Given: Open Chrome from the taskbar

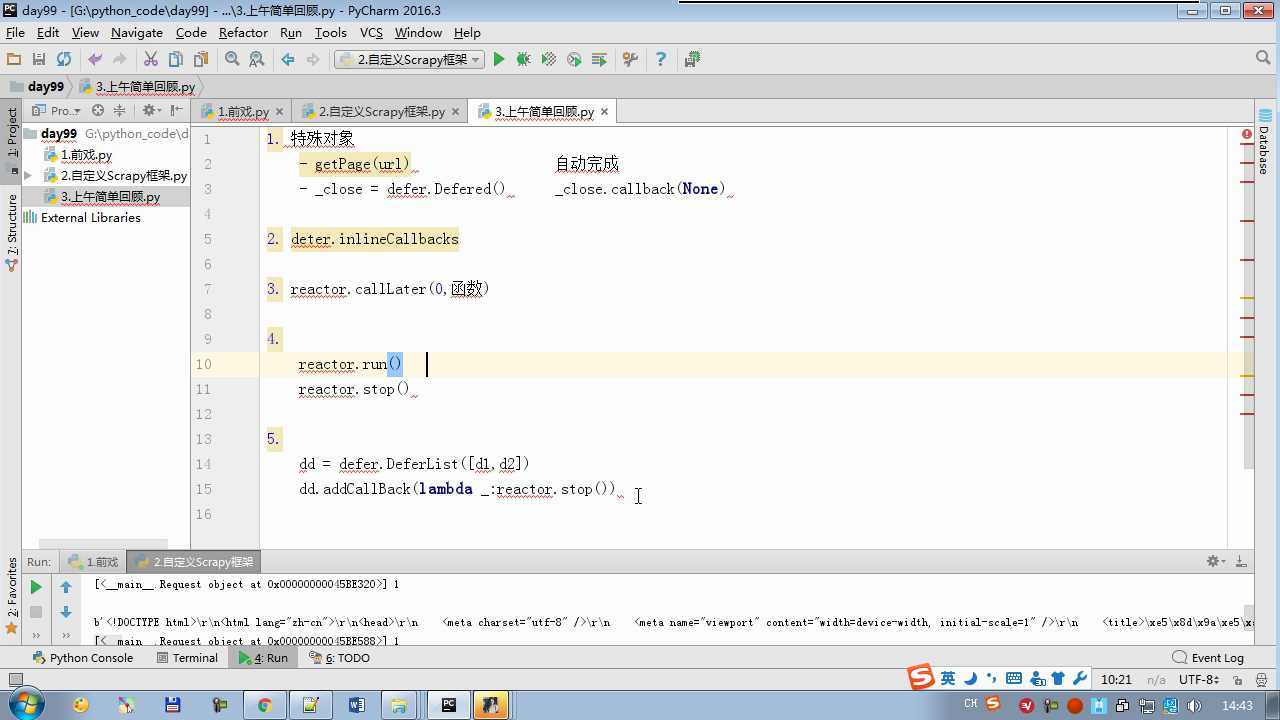Looking at the screenshot, I should pyautogui.click(x=264, y=705).
